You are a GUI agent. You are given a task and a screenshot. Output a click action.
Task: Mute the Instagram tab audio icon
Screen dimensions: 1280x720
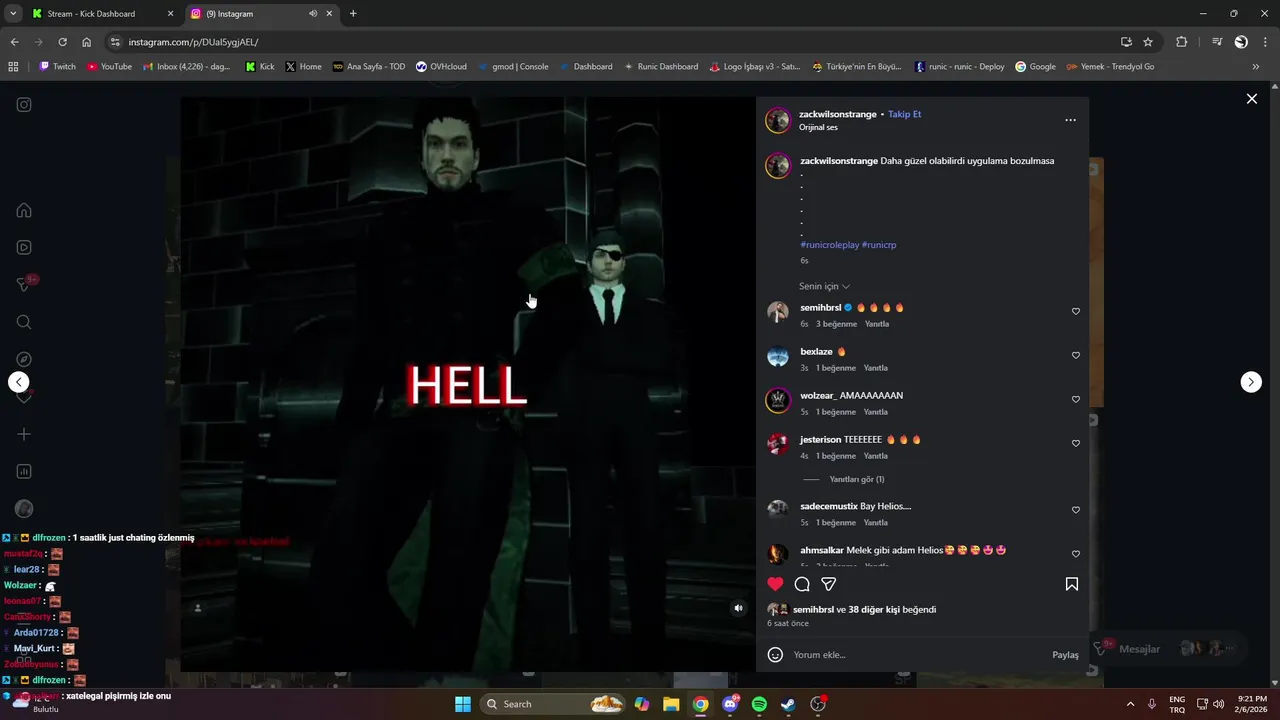point(313,14)
